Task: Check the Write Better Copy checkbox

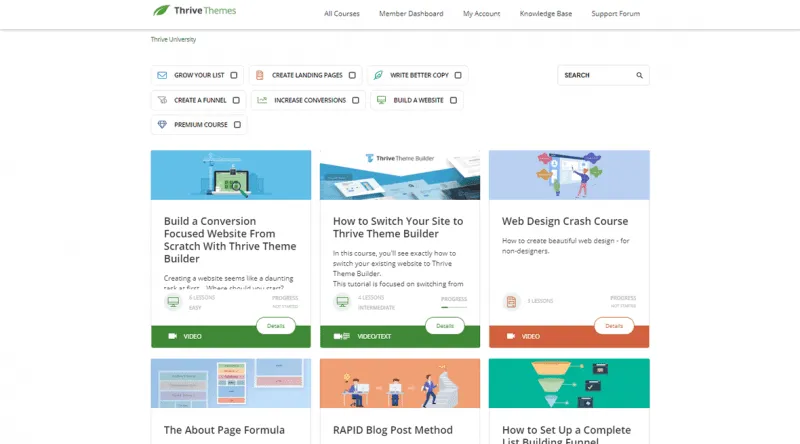Action: click(x=458, y=75)
